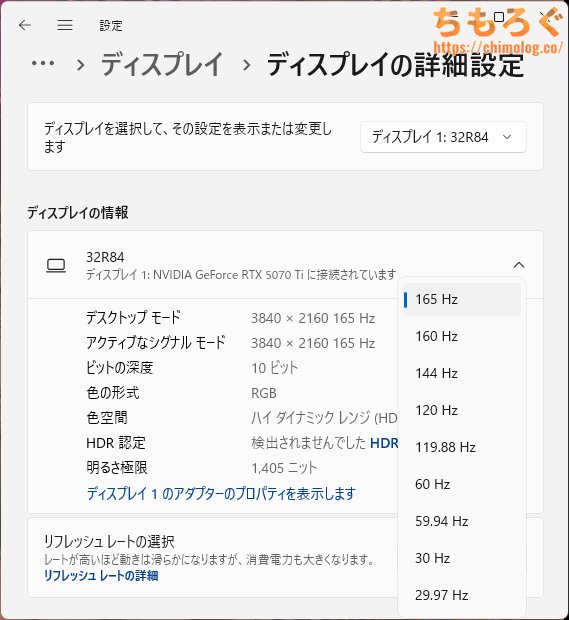Click the HDR certification link
The height and width of the screenshot is (620, 569).
click(384, 443)
